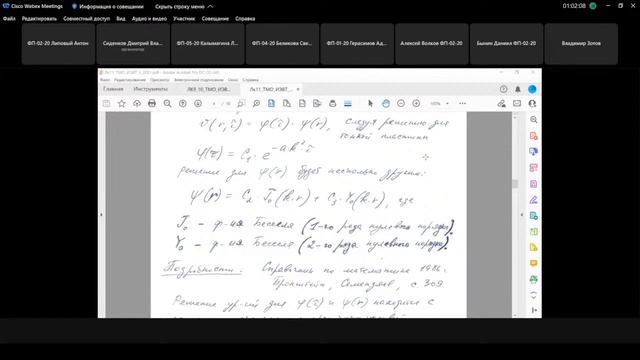Open the yellow comment bubble tool

point(533,263)
